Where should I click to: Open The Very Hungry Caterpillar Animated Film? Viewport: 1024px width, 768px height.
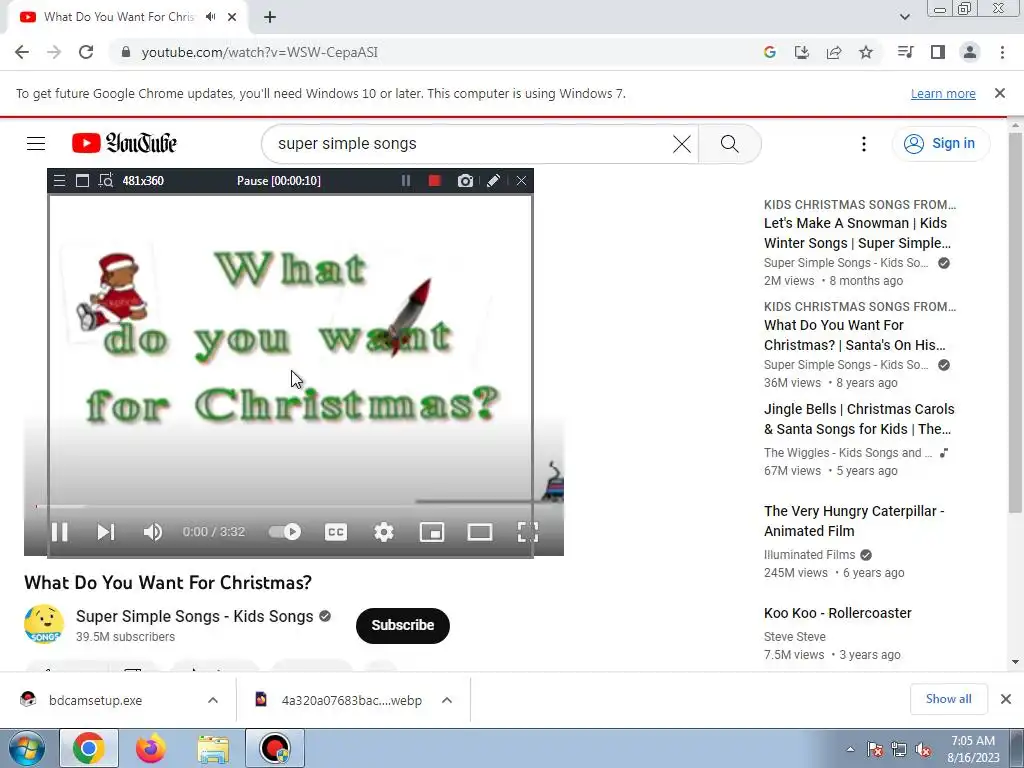click(854, 521)
